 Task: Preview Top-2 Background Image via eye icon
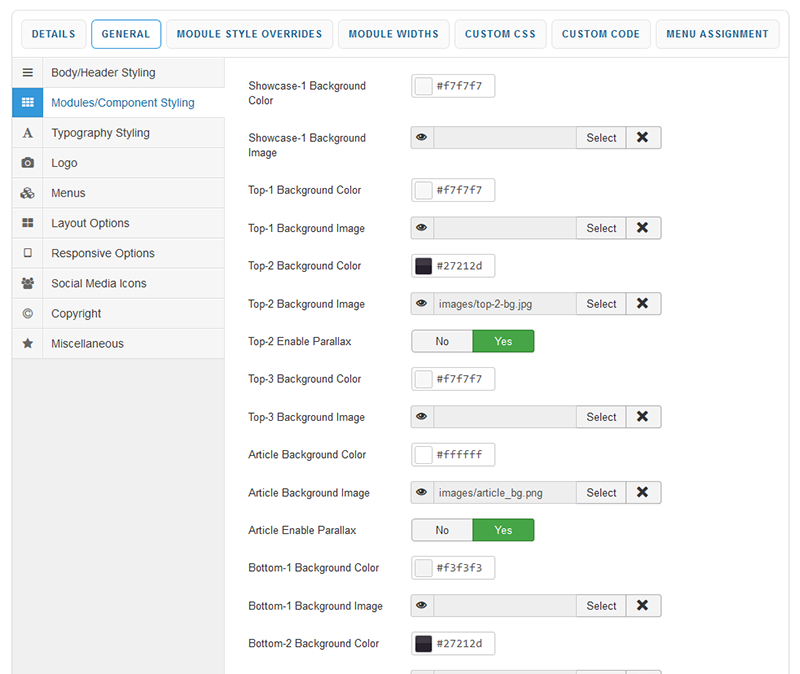pyautogui.click(x=422, y=303)
